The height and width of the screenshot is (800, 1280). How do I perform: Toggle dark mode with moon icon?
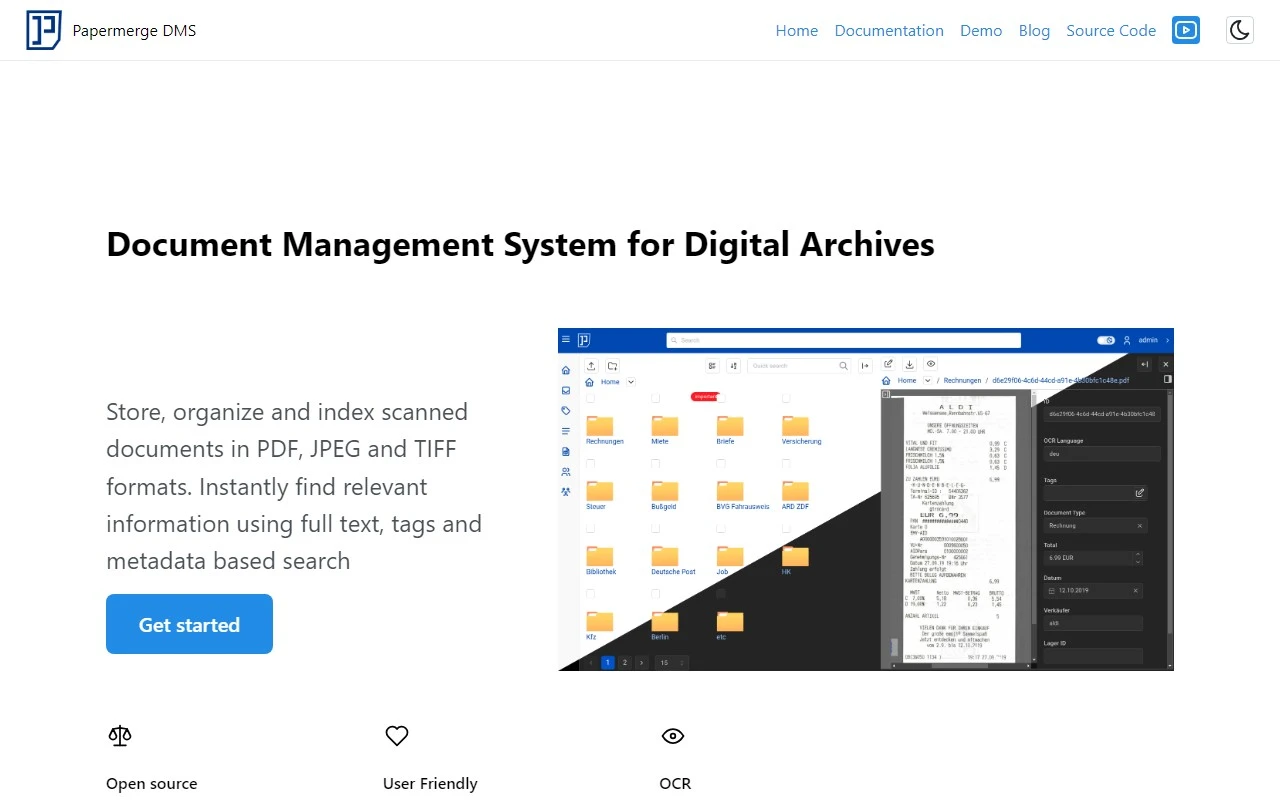pyautogui.click(x=1240, y=30)
